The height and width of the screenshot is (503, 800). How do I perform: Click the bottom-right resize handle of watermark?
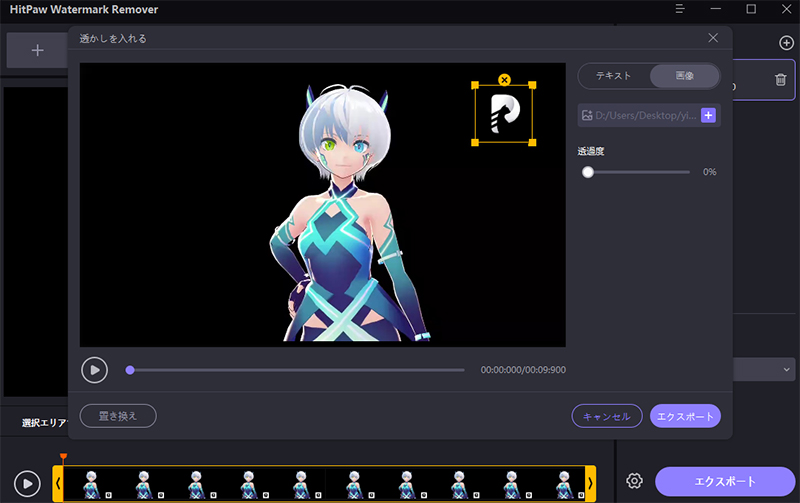[x=532, y=142]
